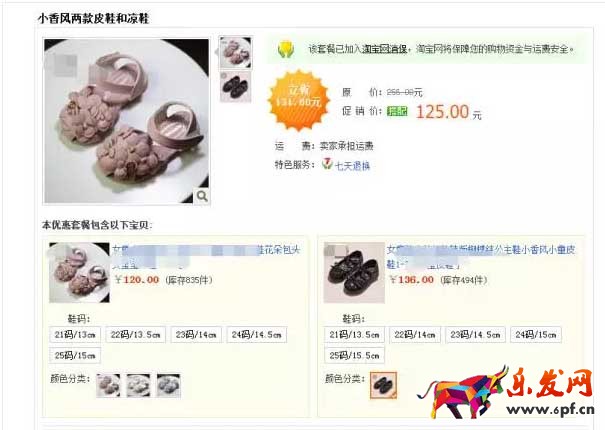Choose size 22码/13.5cm for the sandals
The image size is (605, 430).
click(135, 335)
